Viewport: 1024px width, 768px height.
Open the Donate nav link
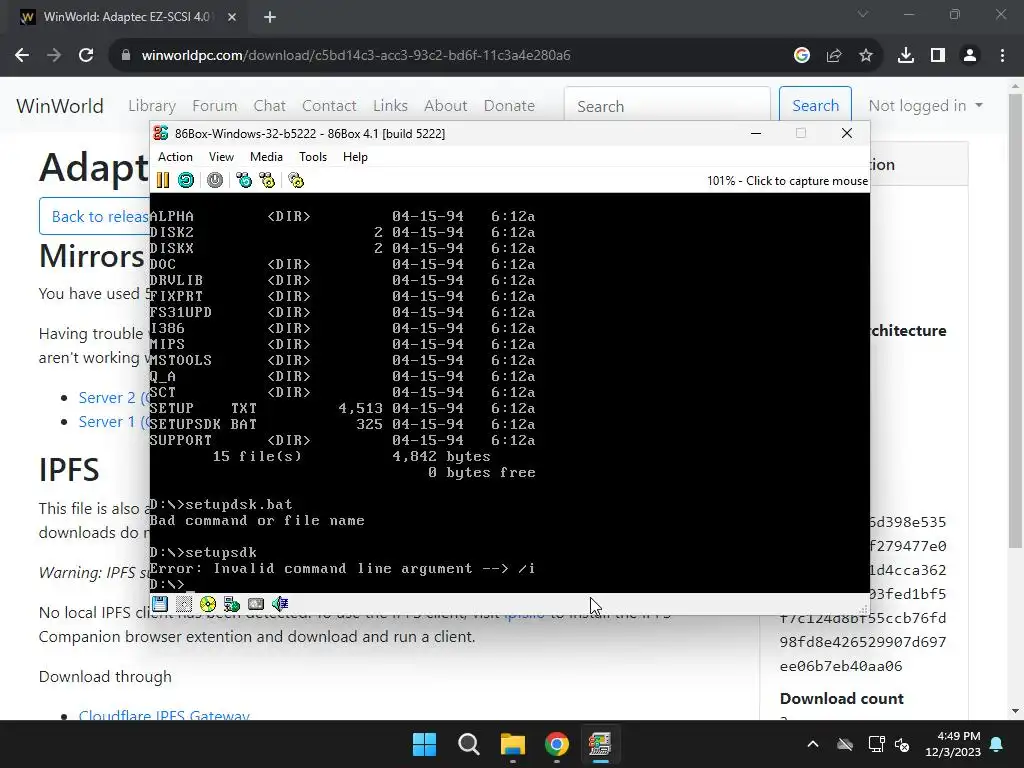tap(509, 105)
